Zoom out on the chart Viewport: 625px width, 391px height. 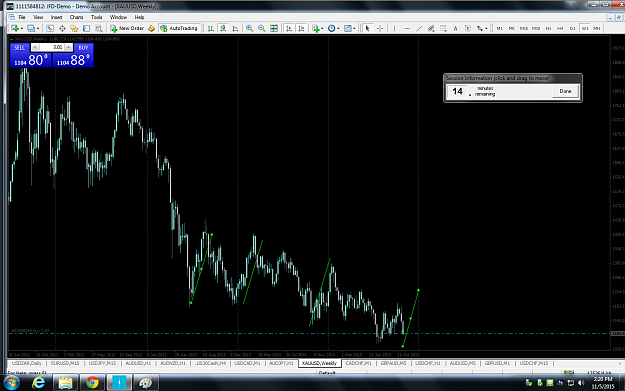[261, 28]
